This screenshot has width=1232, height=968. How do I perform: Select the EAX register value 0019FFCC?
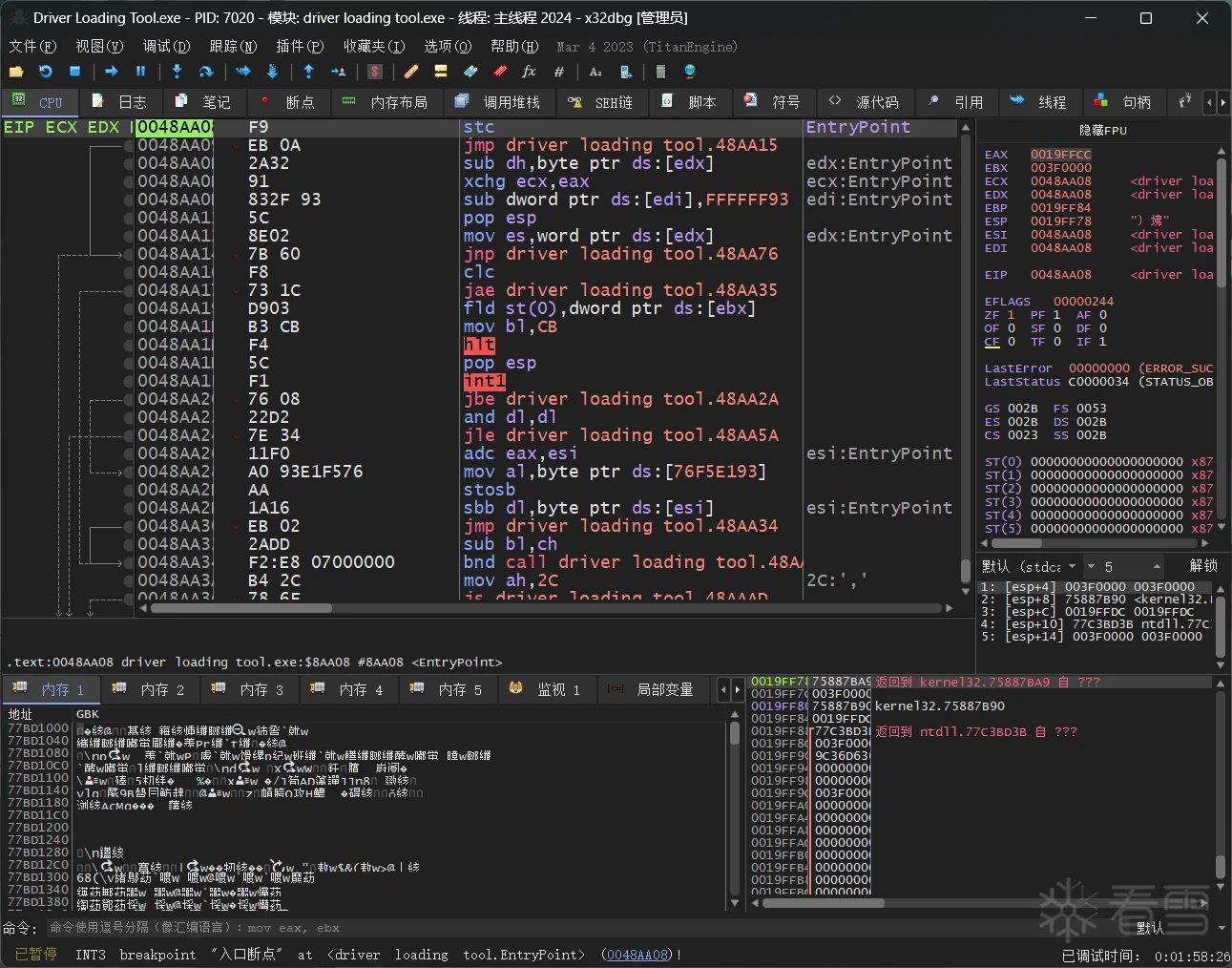click(1060, 155)
